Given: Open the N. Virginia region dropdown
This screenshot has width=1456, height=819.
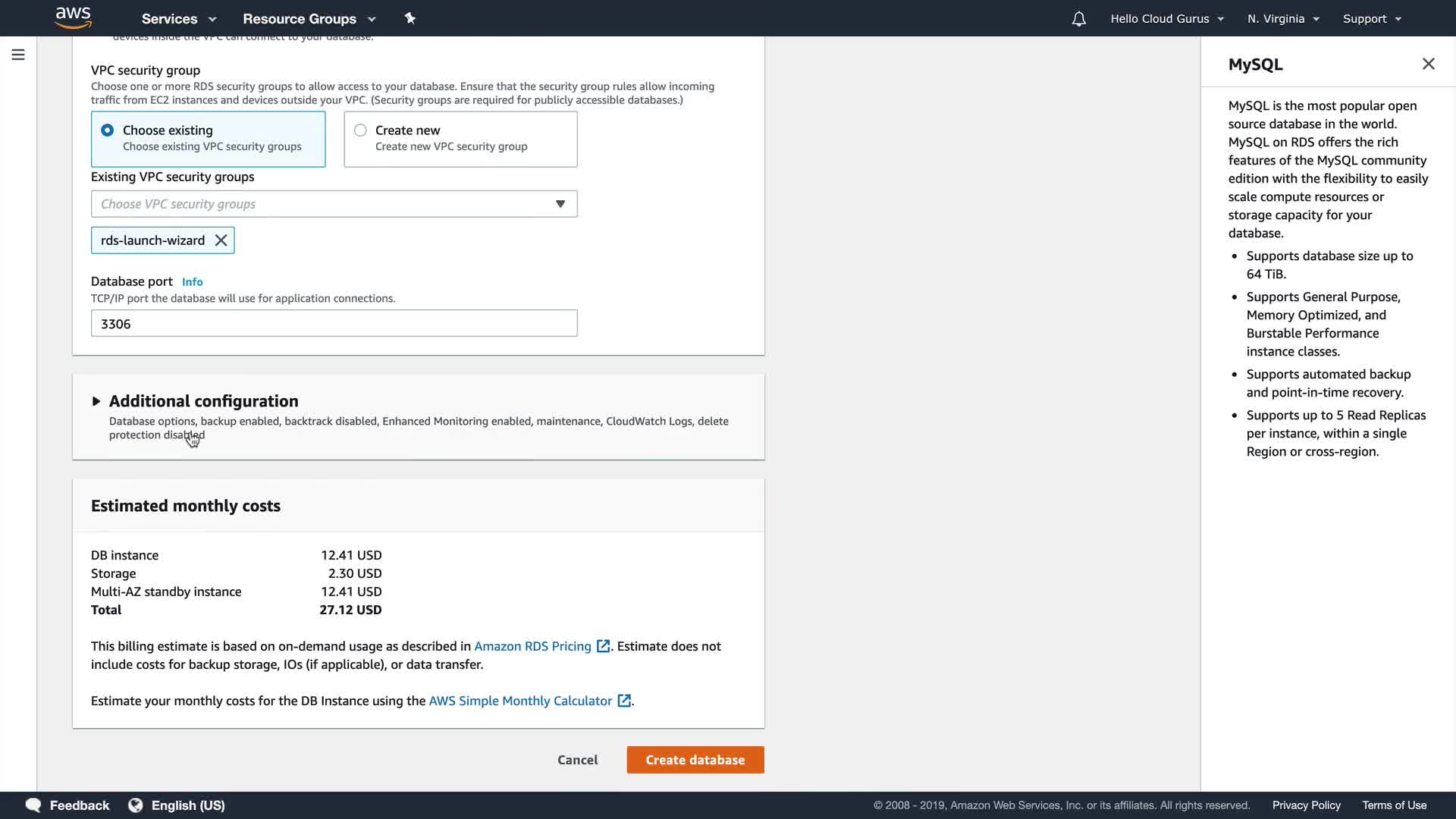Looking at the screenshot, I should pos(1283,19).
